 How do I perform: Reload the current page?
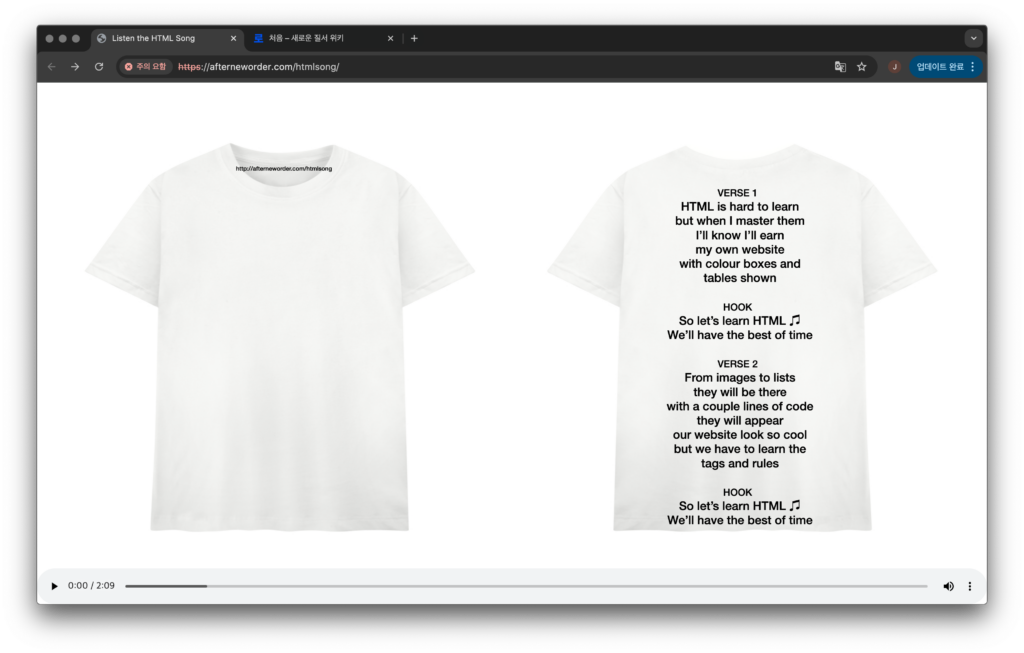point(99,67)
